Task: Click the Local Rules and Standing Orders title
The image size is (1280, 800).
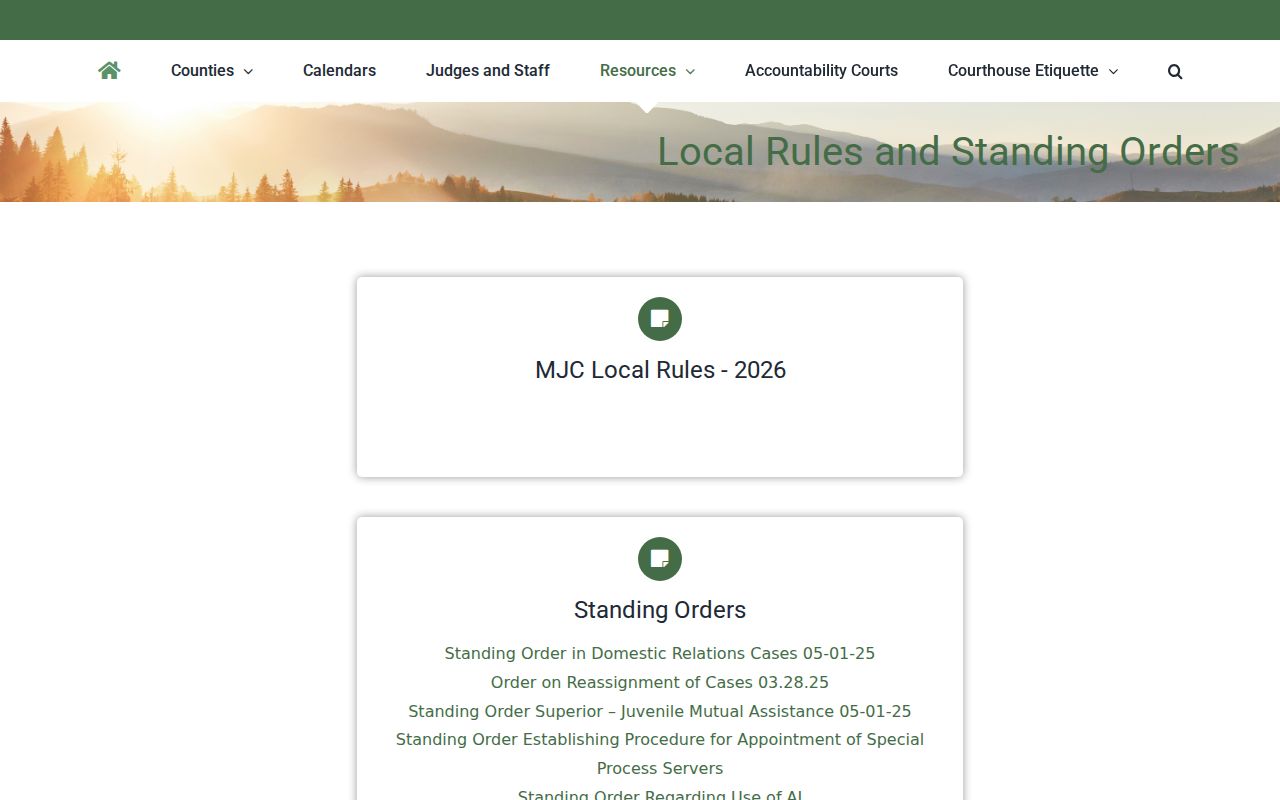Action: 948,152
